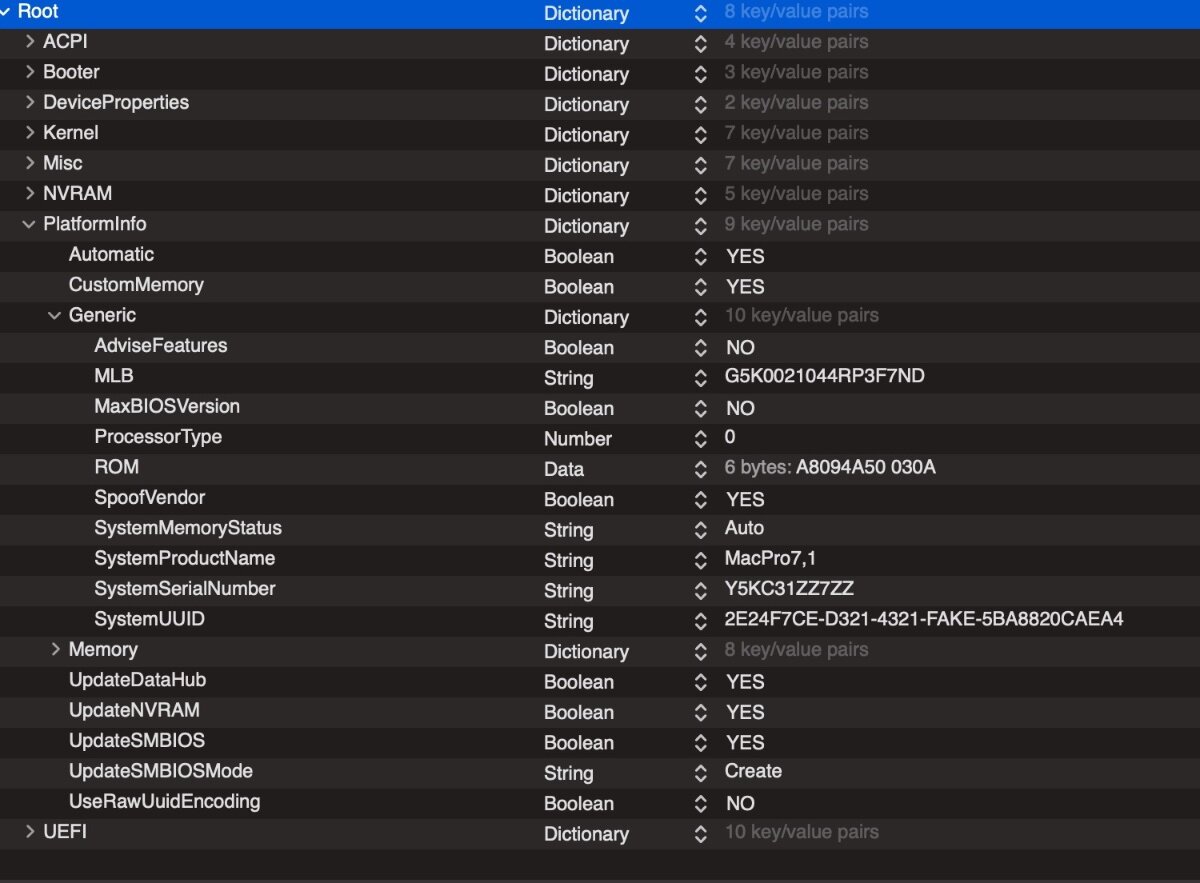Select the SystemUUID string value
The image size is (1200, 883).
pyautogui.click(x=924, y=619)
